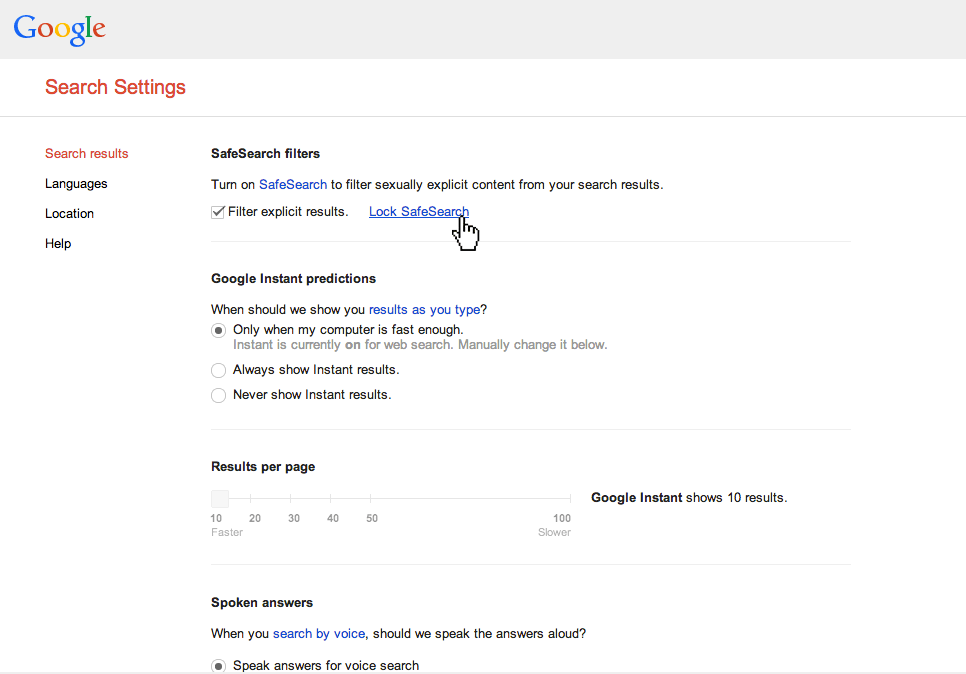
Task: Select Only when my computer is fast enough
Action: [218, 330]
